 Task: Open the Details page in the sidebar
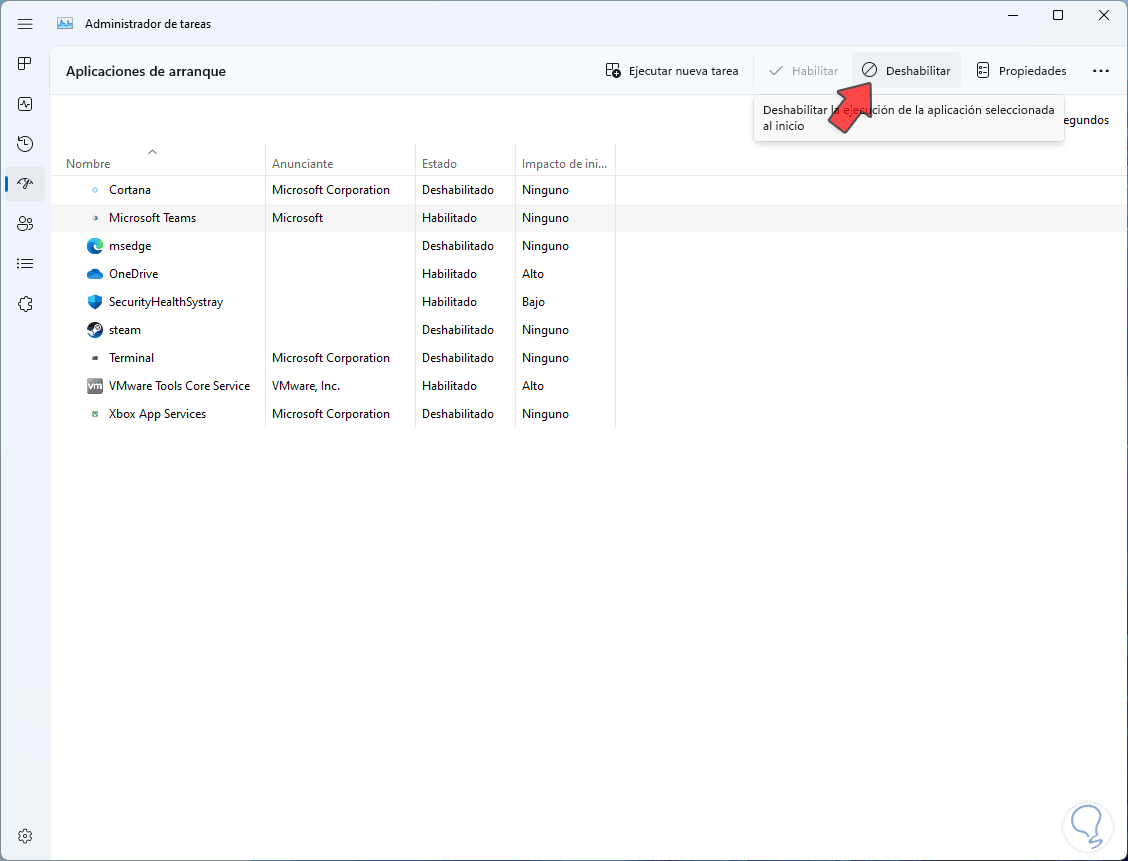pos(25,264)
